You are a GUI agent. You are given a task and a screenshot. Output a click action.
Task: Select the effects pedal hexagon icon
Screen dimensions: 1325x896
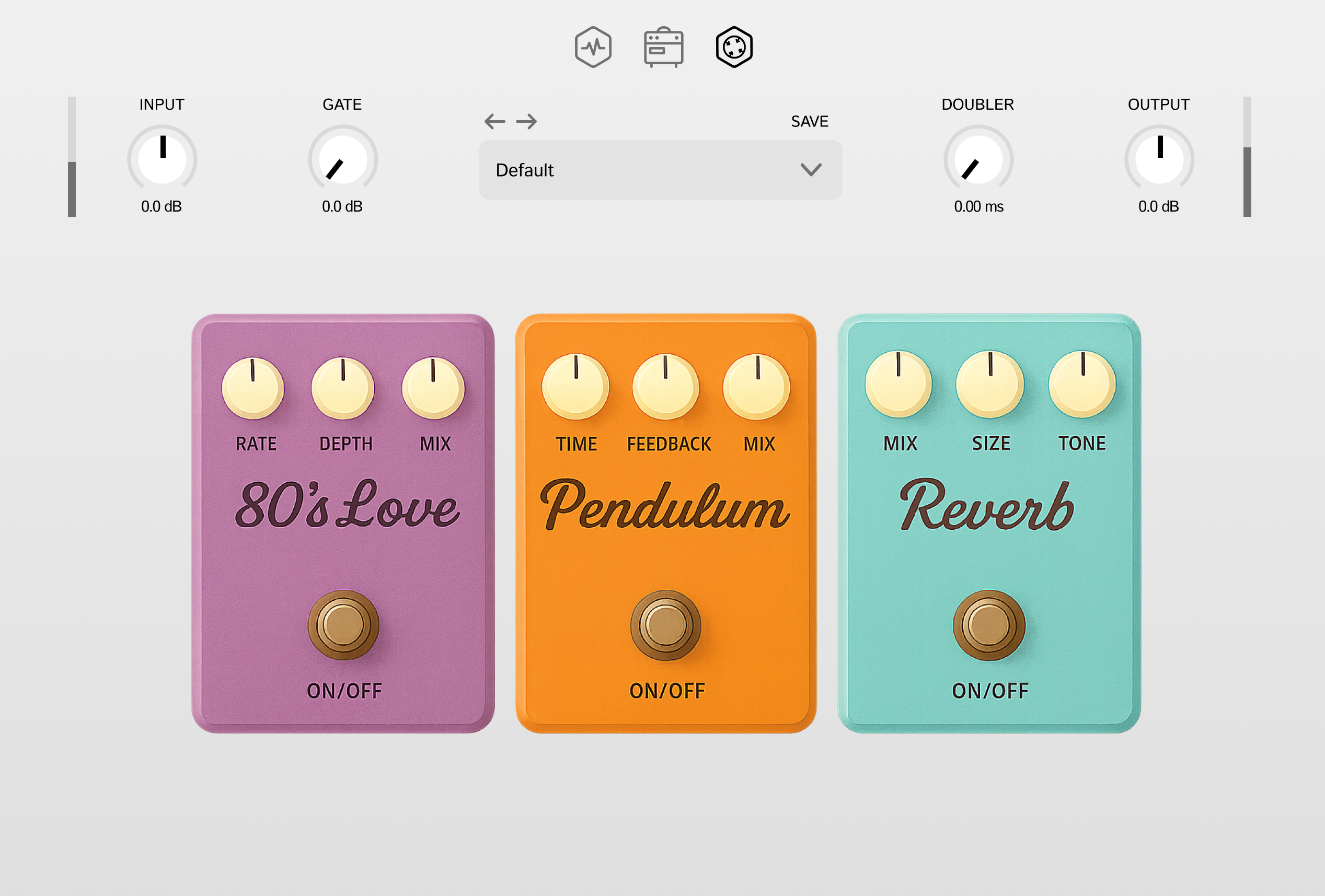734,46
